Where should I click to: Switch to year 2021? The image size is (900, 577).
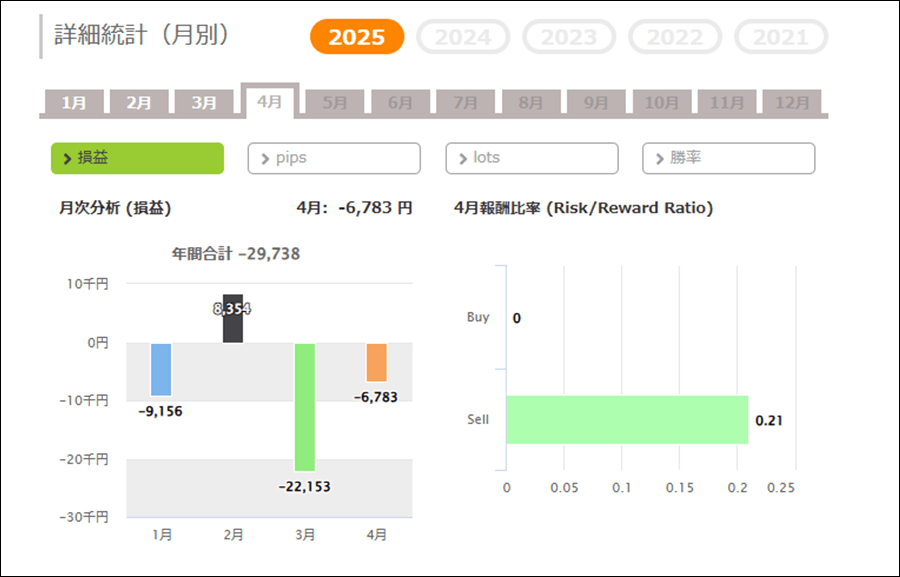point(781,37)
